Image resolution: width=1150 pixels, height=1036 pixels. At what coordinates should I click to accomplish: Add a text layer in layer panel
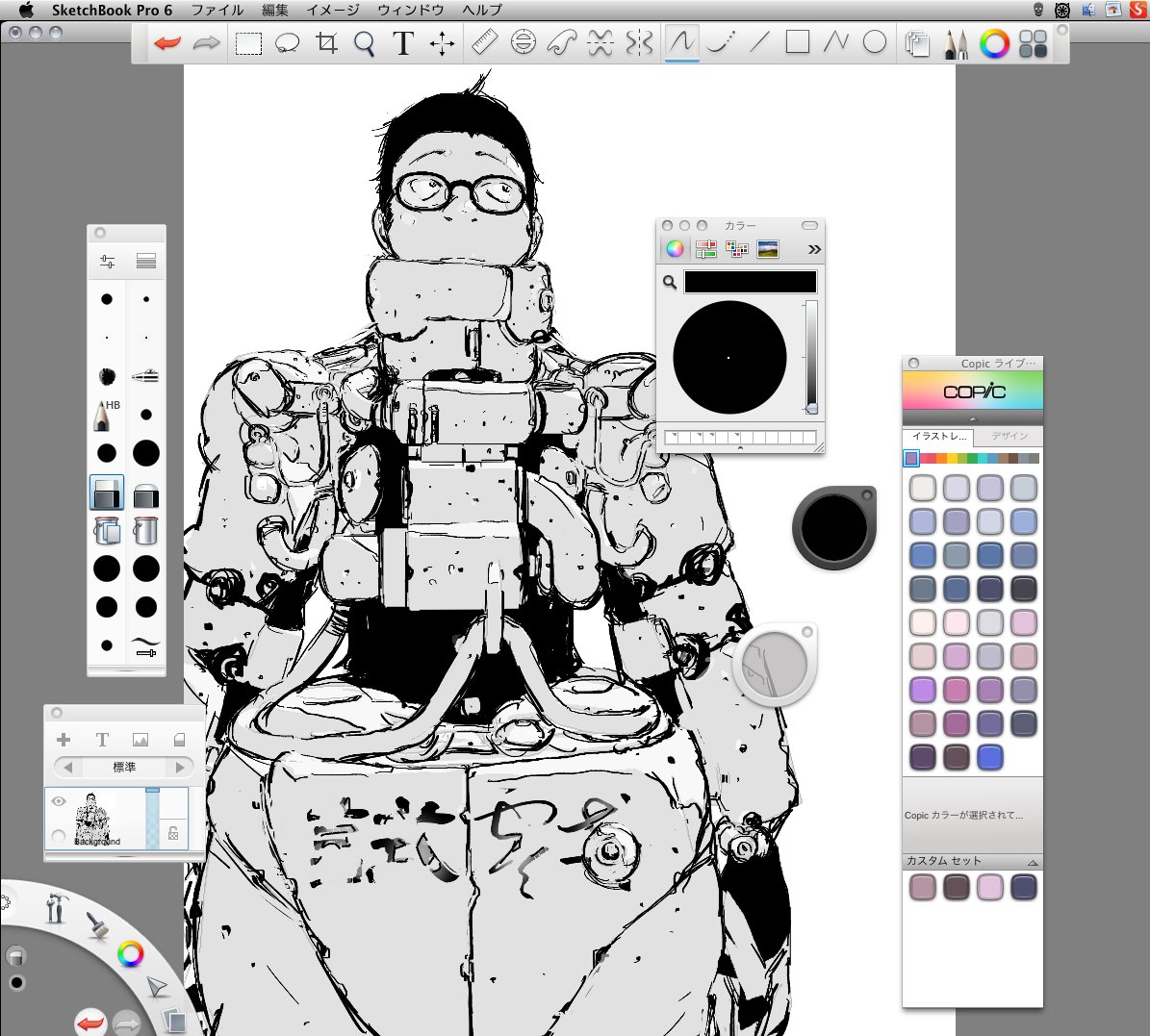102,740
